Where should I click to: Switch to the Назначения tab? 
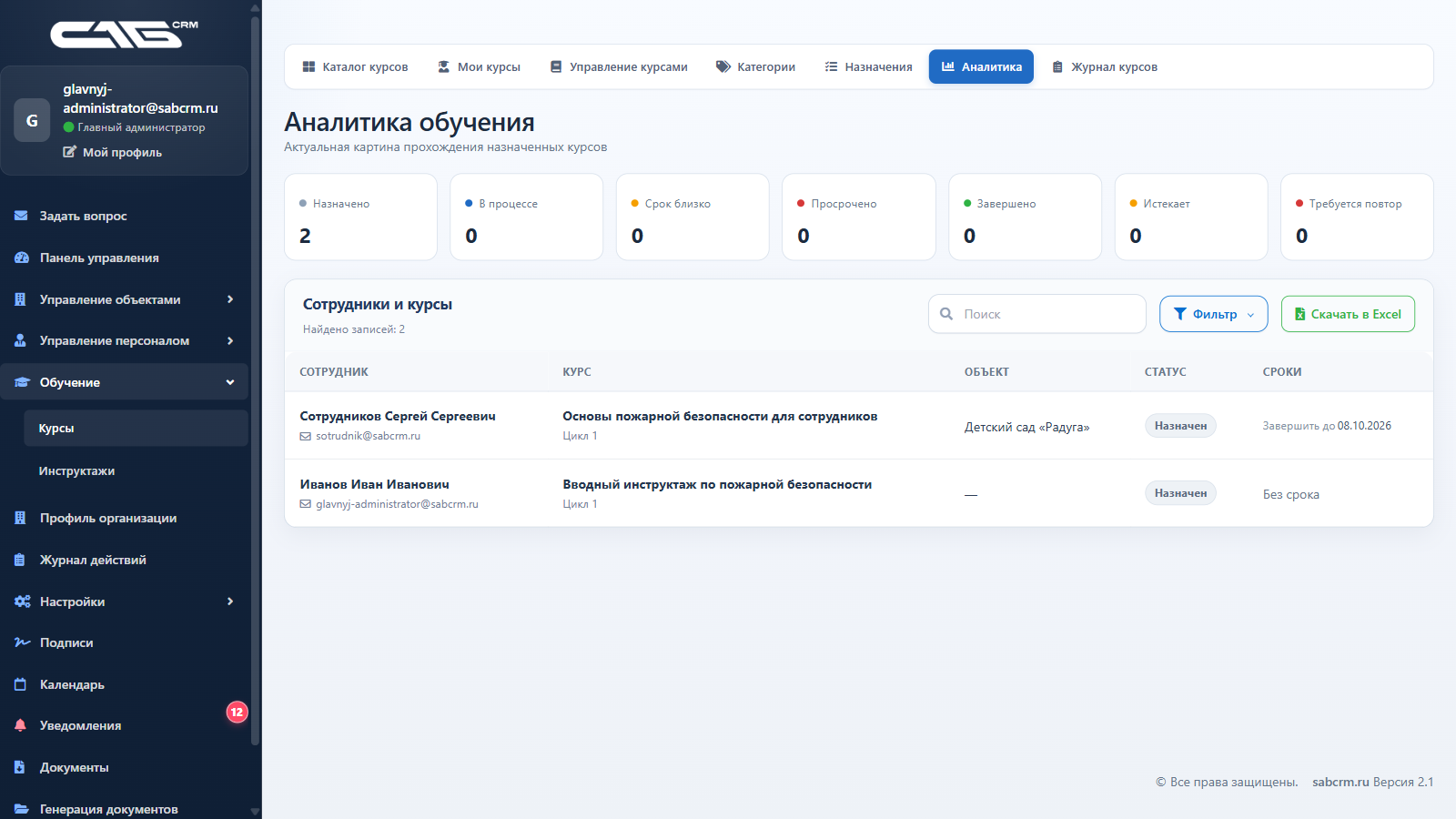point(868,66)
